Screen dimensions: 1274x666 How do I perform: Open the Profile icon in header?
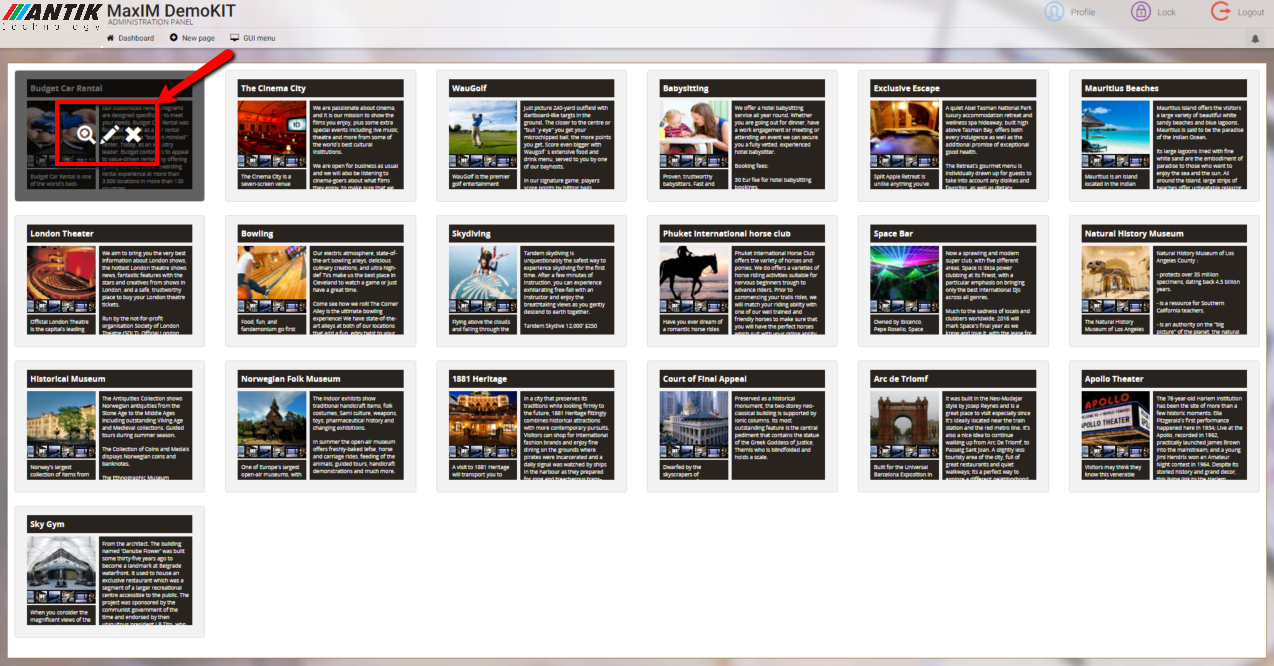(1054, 12)
